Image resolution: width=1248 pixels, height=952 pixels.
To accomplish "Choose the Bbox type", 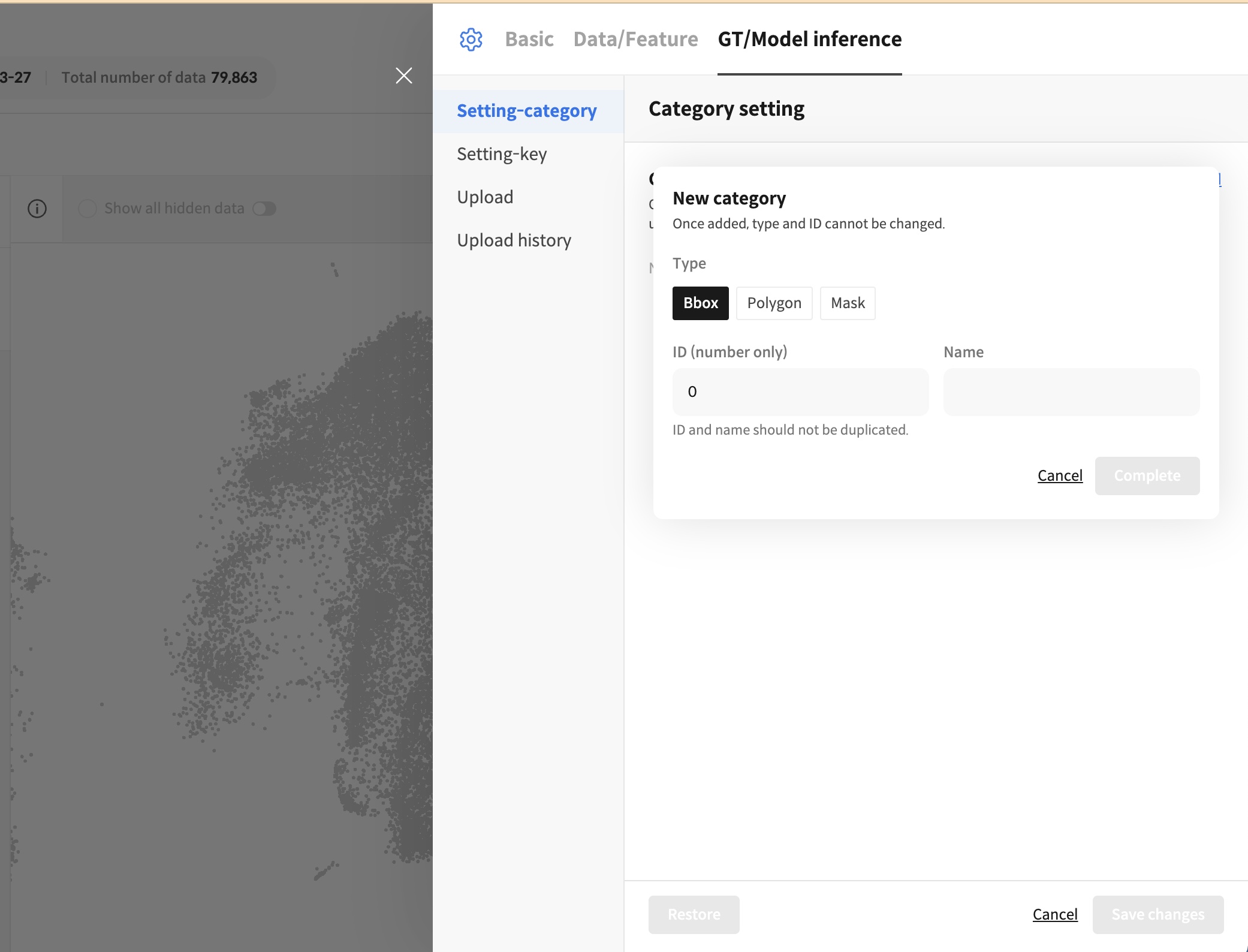I will point(701,303).
